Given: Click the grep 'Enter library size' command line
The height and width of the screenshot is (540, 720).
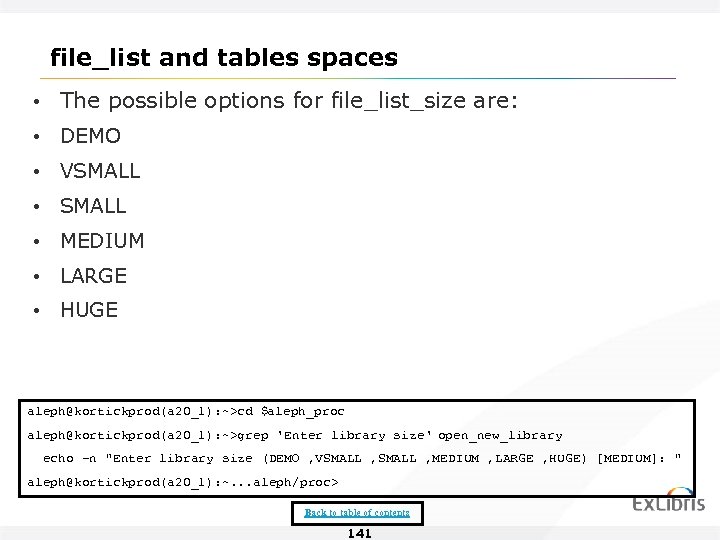Looking at the screenshot, I should tap(295, 435).
